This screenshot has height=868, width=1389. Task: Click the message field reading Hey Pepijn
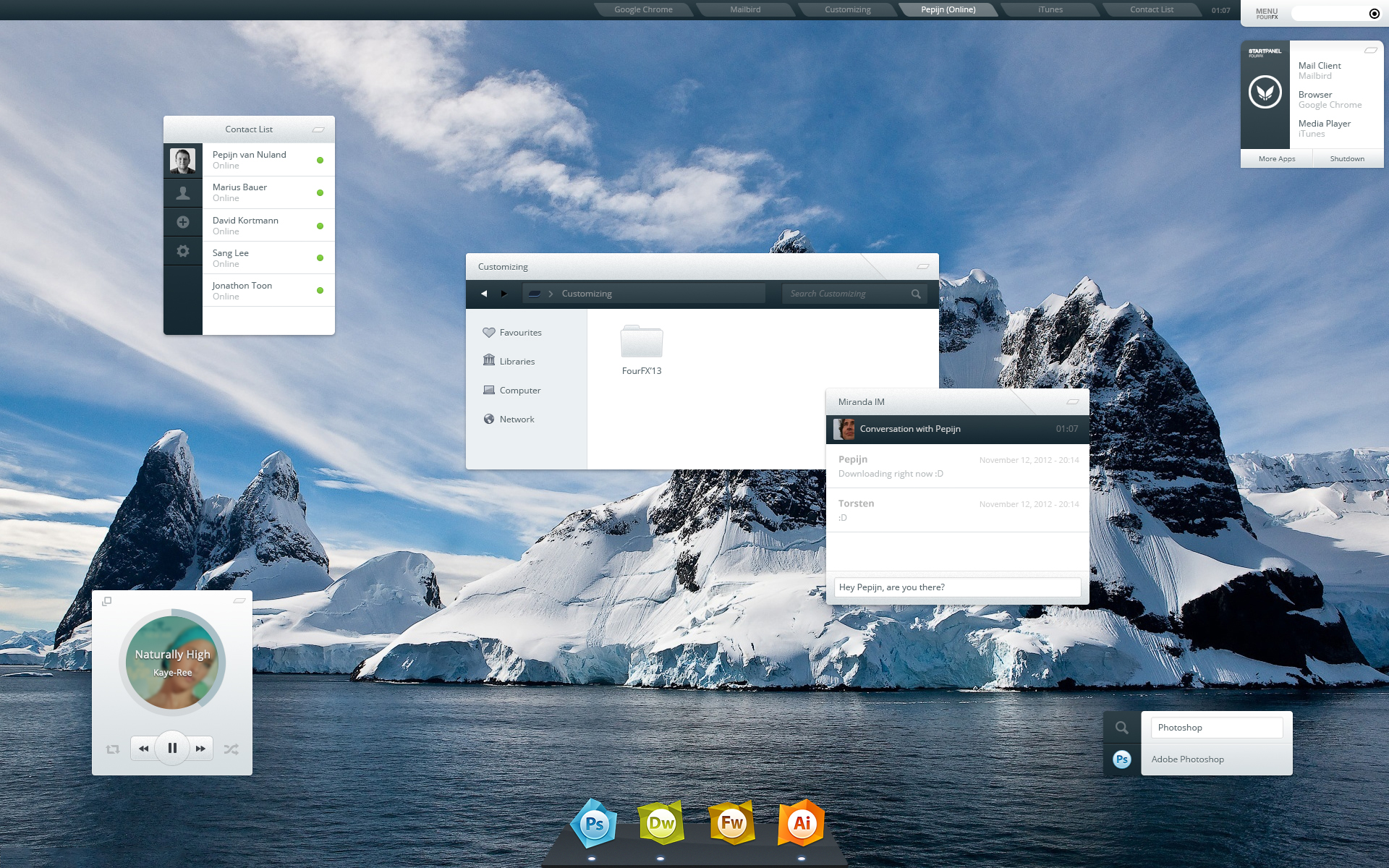tap(957, 587)
